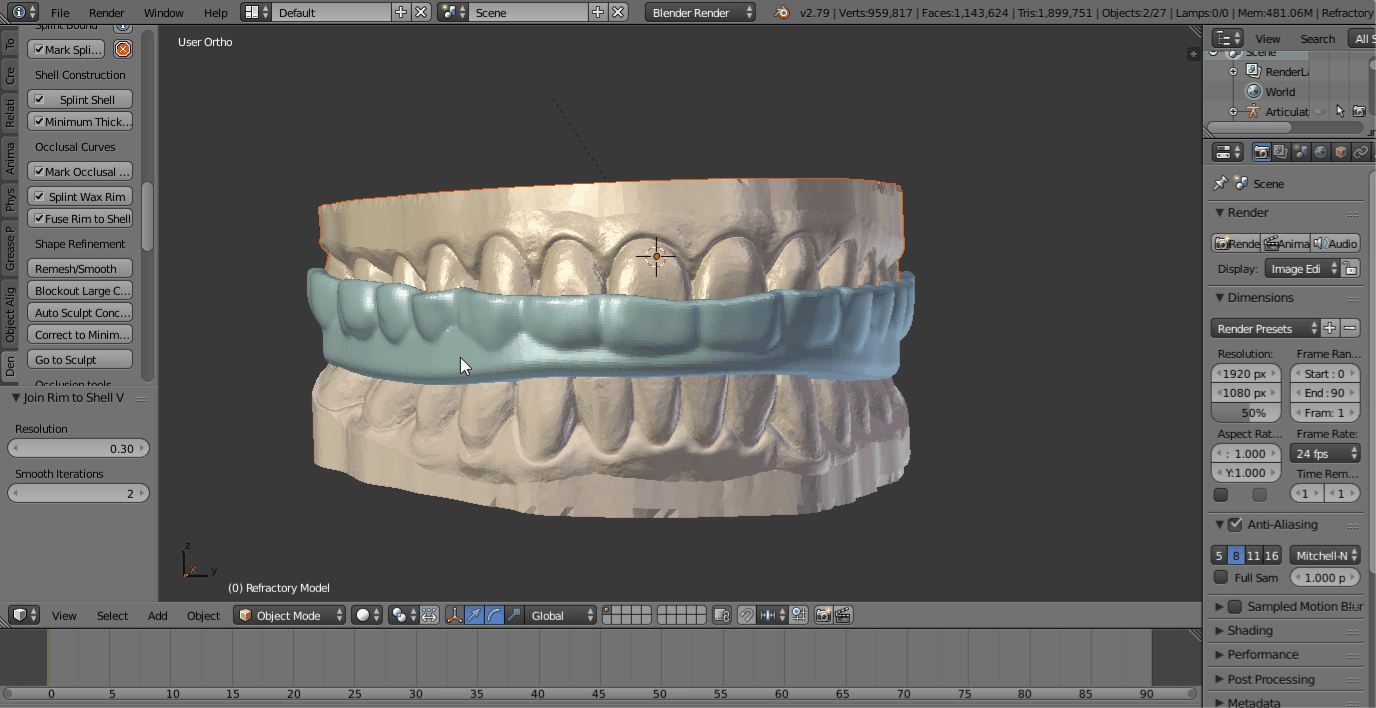Toggle Fuse Rim to Shell checkbox
This screenshot has width=1376, height=708.
pos(39,219)
